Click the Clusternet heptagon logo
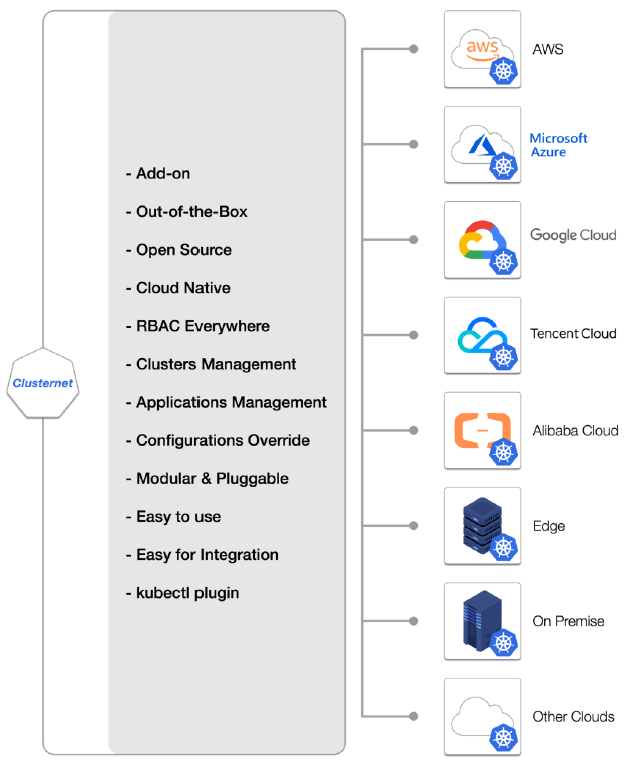The height and width of the screenshot is (769, 632). point(43,383)
